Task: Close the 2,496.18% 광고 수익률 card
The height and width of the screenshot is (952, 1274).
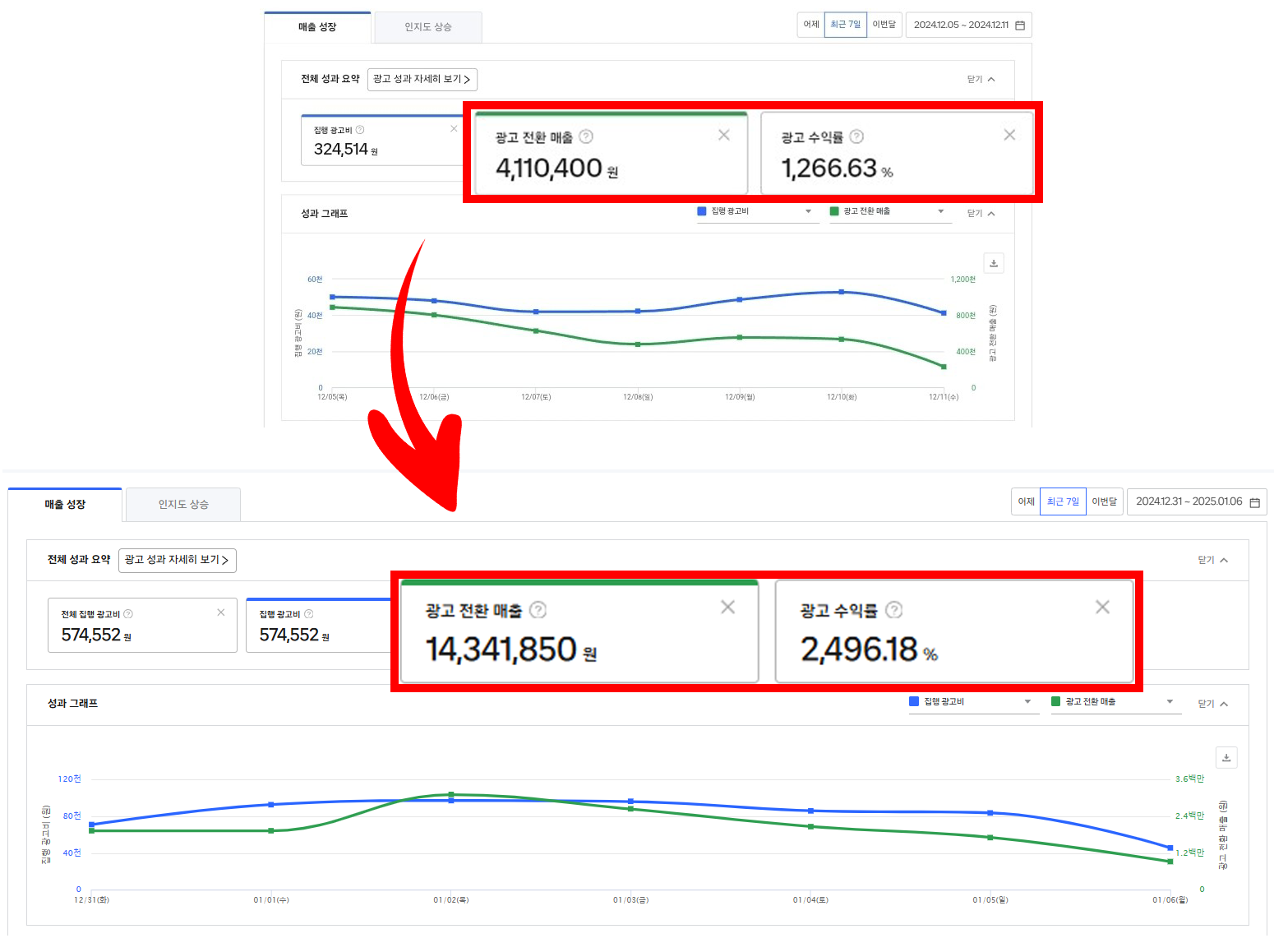Action: click(x=1102, y=607)
